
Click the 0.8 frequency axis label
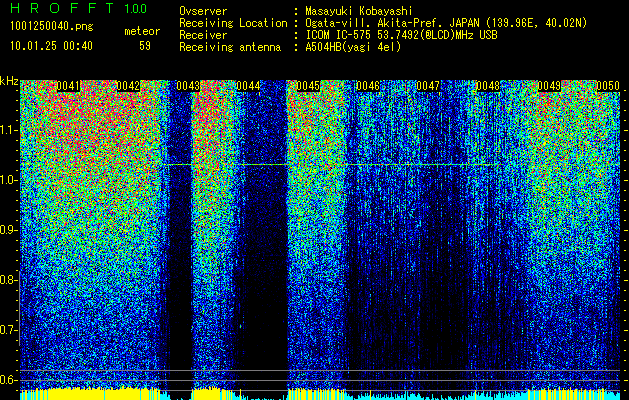pyautogui.click(x=8, y=280)
